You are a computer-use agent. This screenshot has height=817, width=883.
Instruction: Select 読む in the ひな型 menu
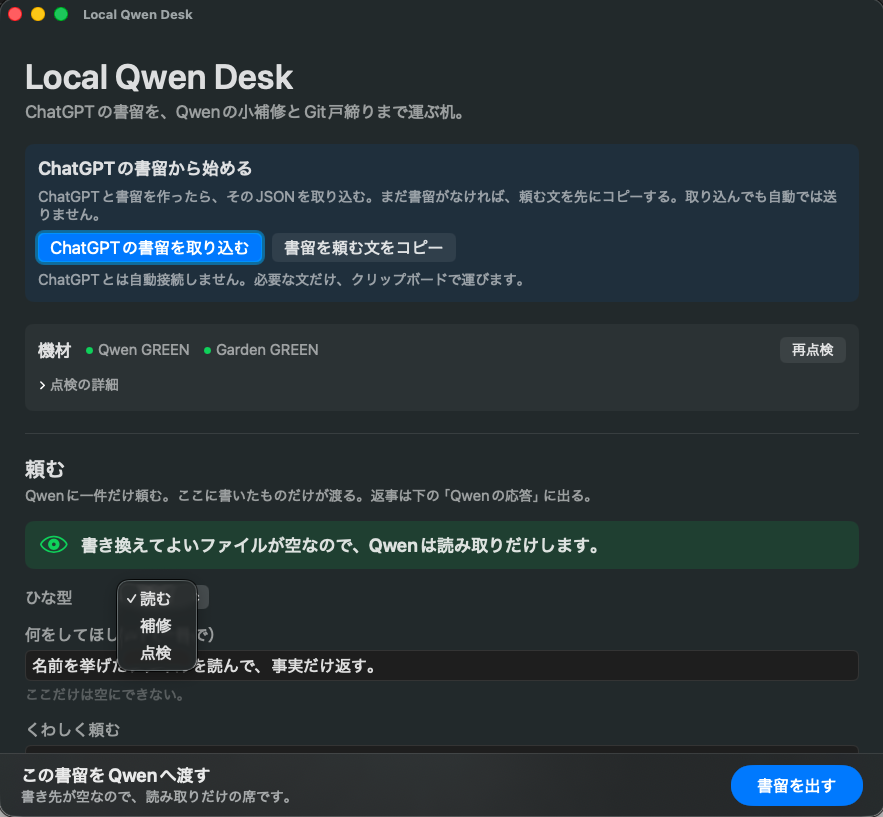(x=156, y=599)
